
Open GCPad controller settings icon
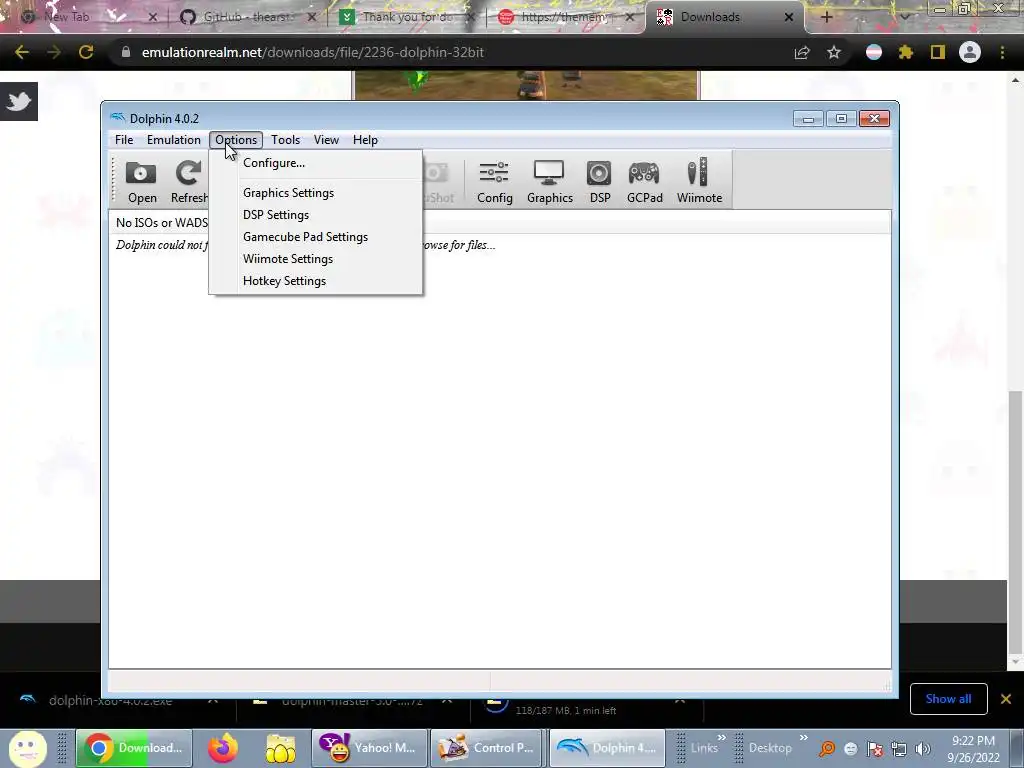tap(645, 182)
